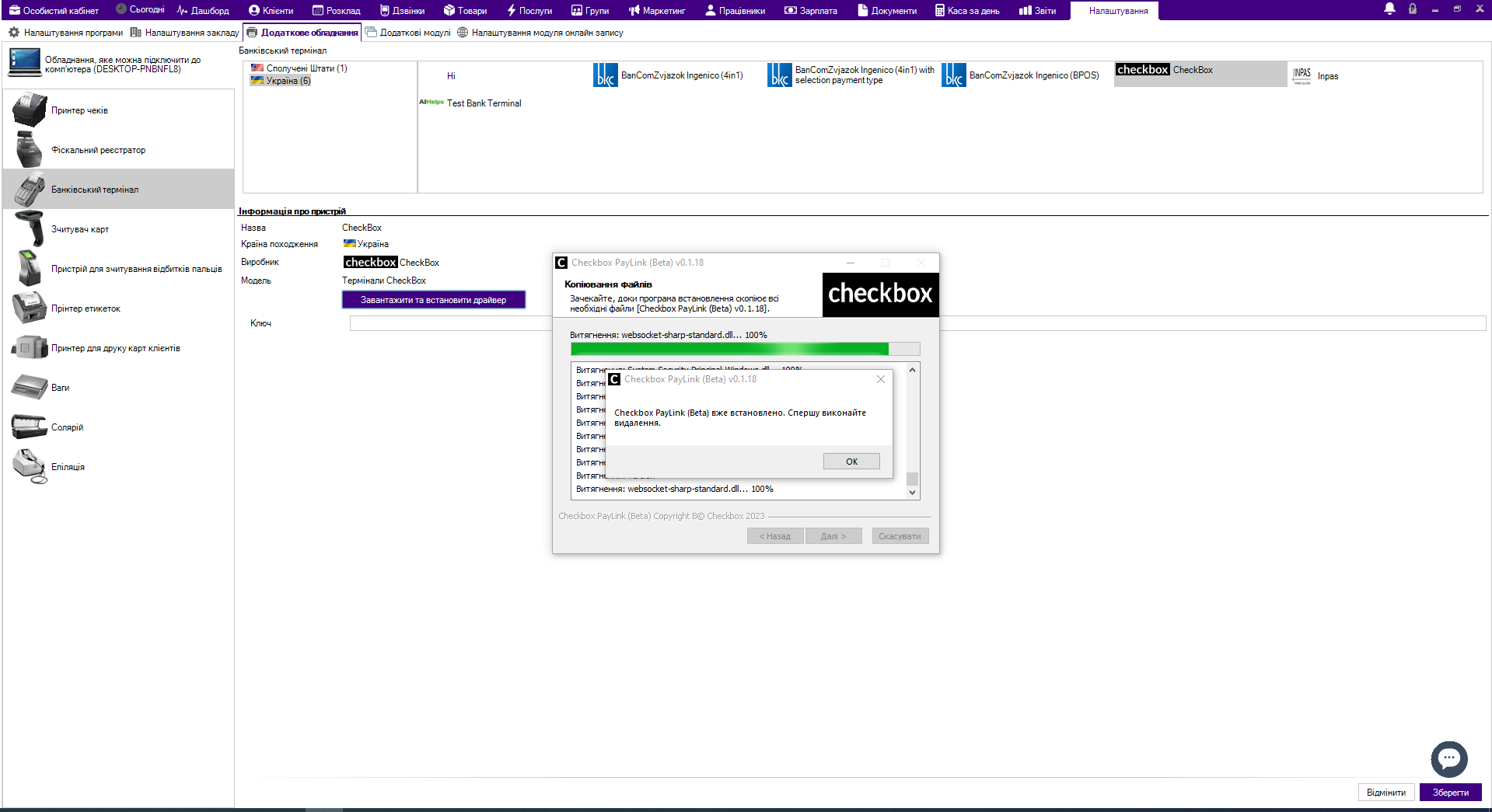Choose Ingenico (4in1) with selection payment type
1492x812 pixels.
(851, 75)
